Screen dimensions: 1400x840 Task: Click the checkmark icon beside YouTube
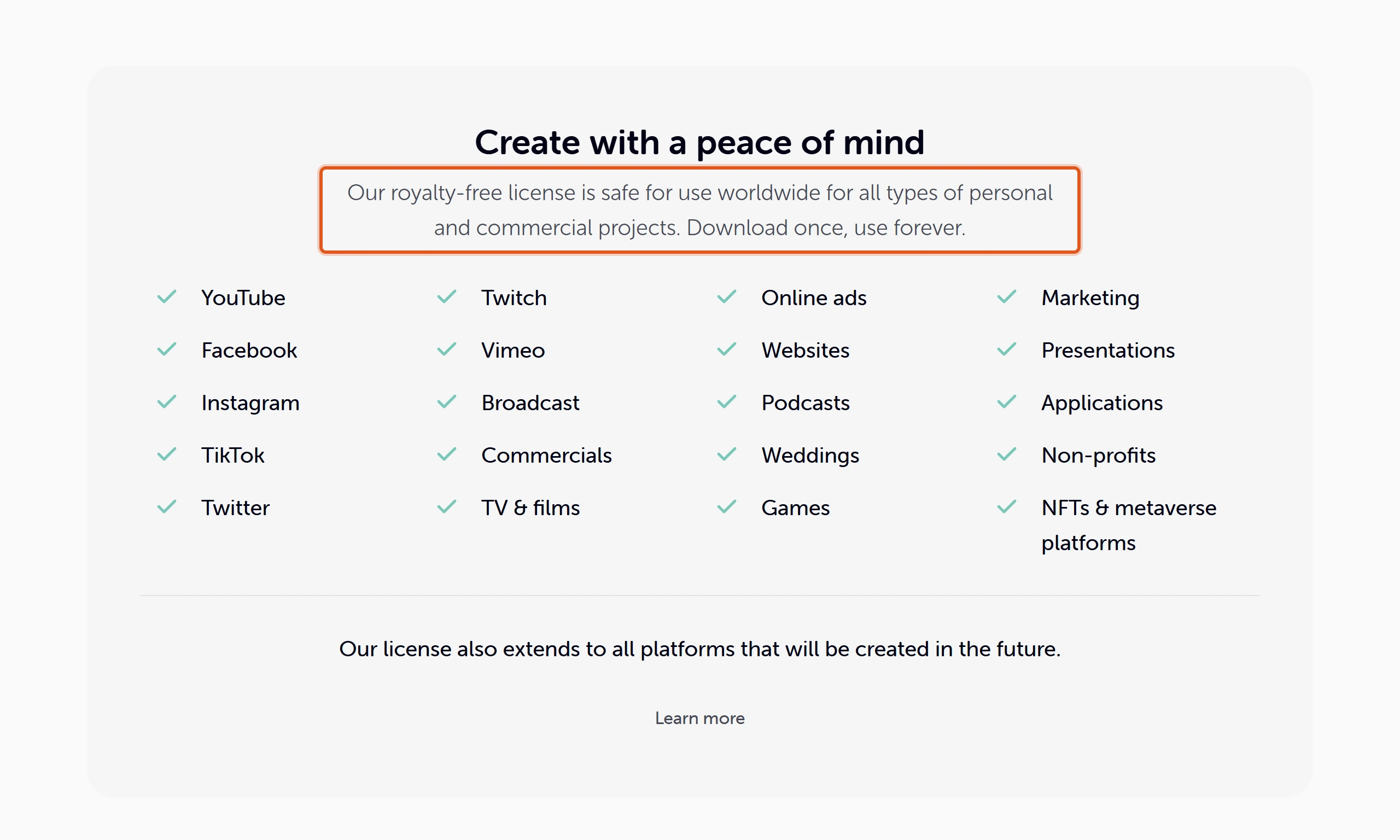pyautogui.click(x=166, y=296)
